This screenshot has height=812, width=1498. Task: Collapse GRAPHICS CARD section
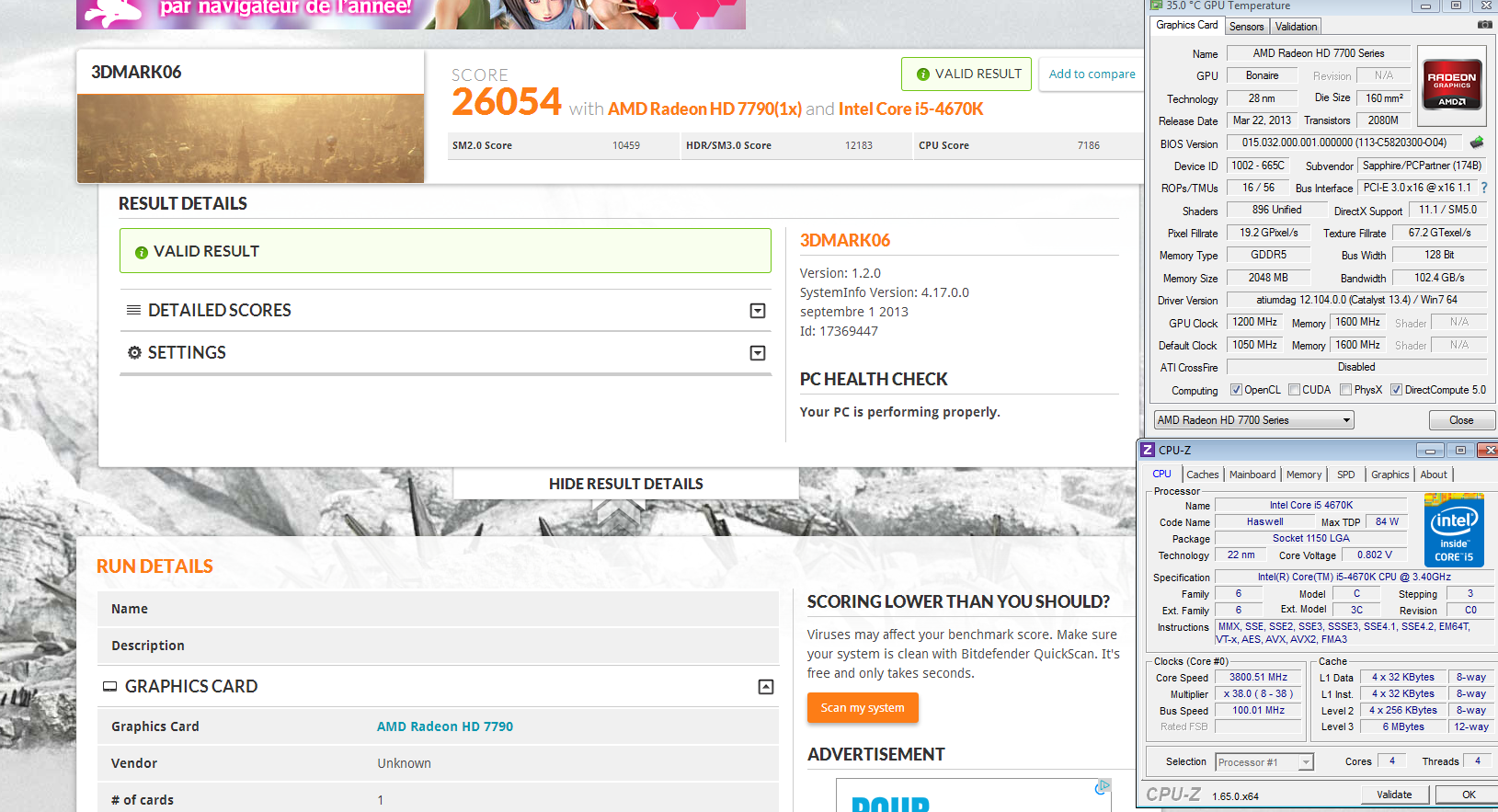(766, 687)
